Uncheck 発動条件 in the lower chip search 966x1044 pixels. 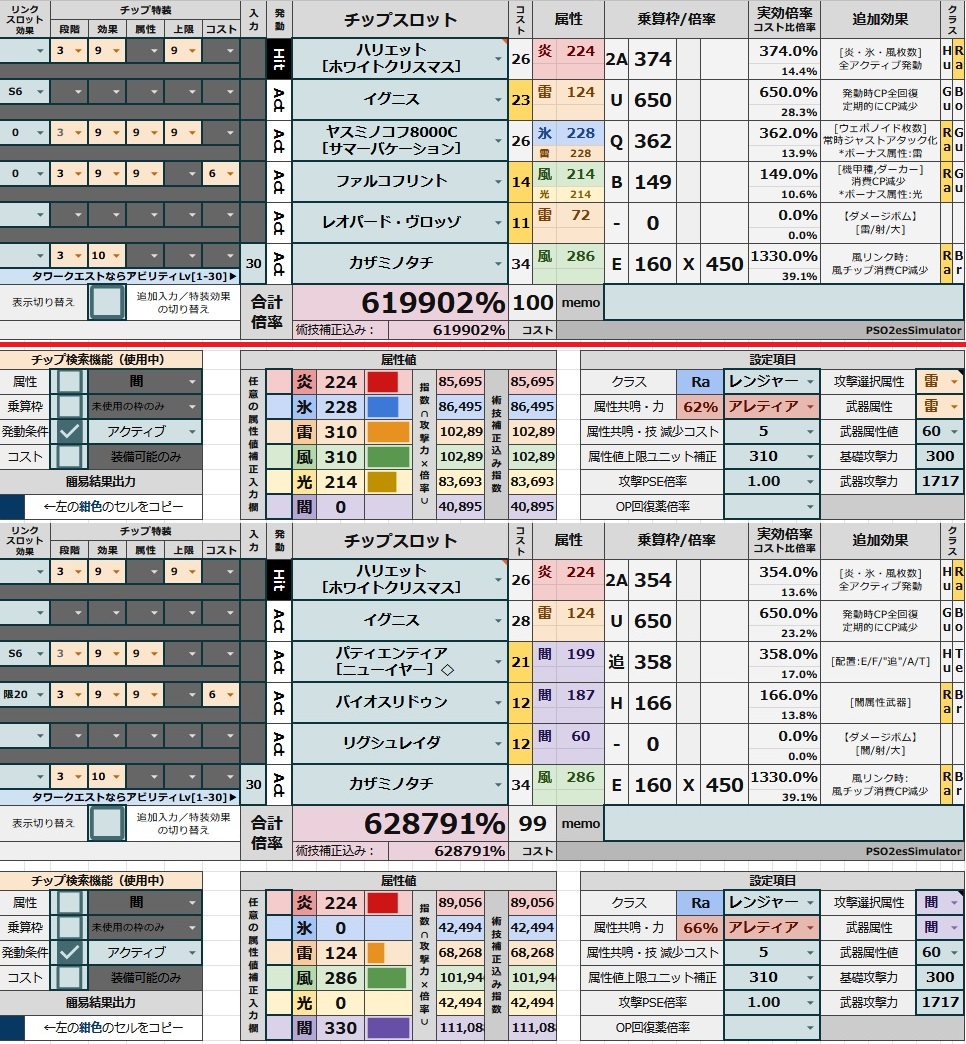tap(69, 952)
